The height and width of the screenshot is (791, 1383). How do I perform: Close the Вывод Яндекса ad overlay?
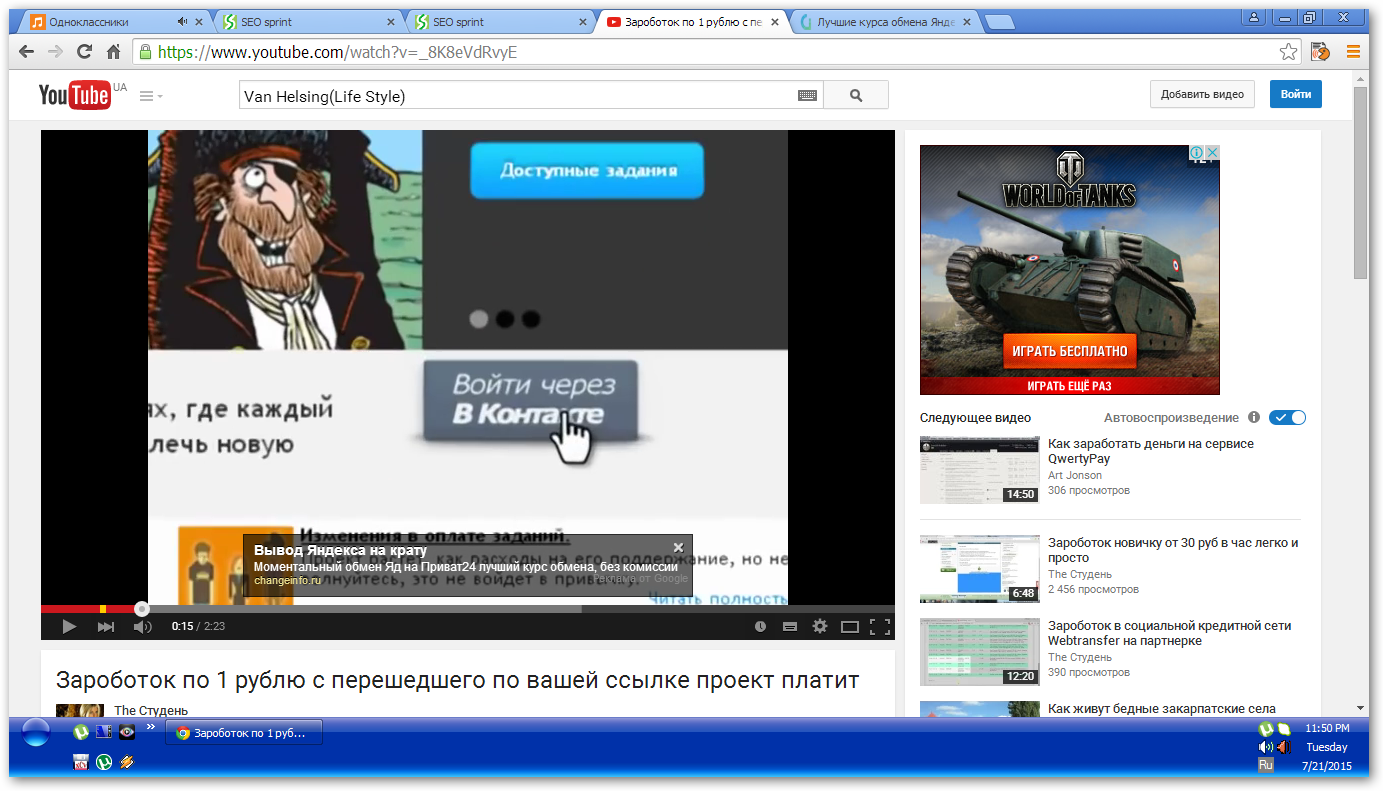[678, 547]
